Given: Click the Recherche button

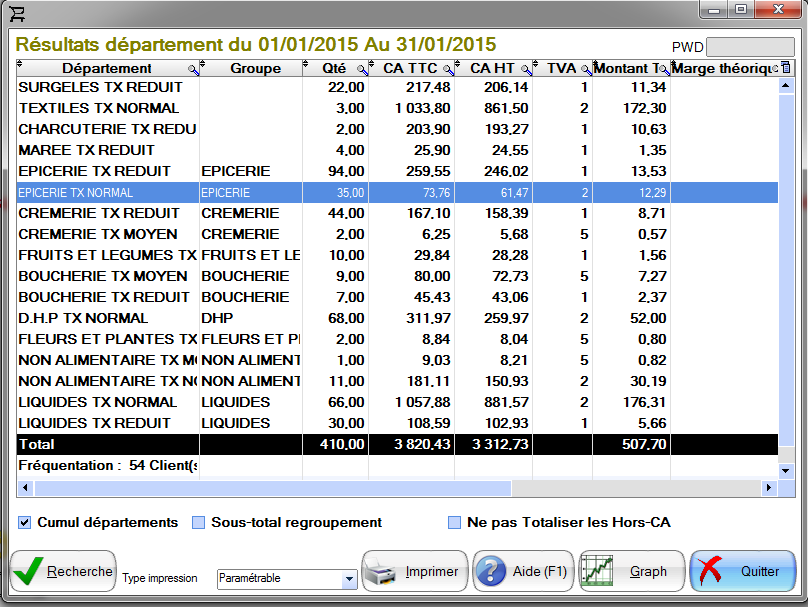Looking at the screenshot, I should (x=64, y=572).
